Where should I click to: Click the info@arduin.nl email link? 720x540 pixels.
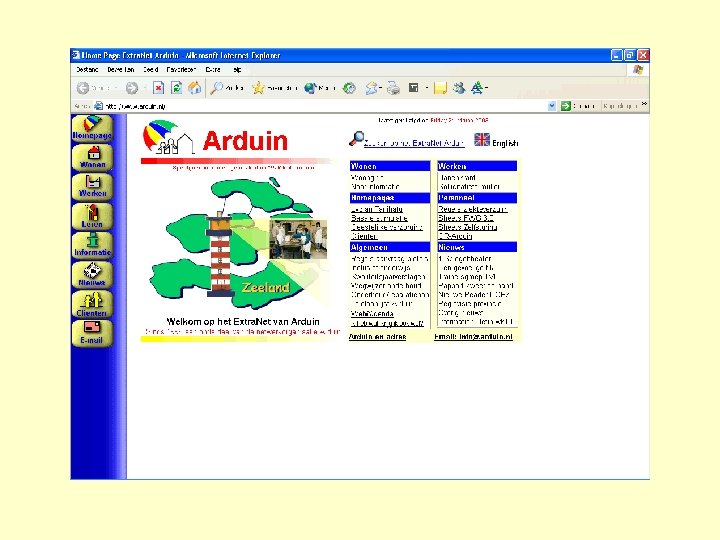click(x=473, y=337)
